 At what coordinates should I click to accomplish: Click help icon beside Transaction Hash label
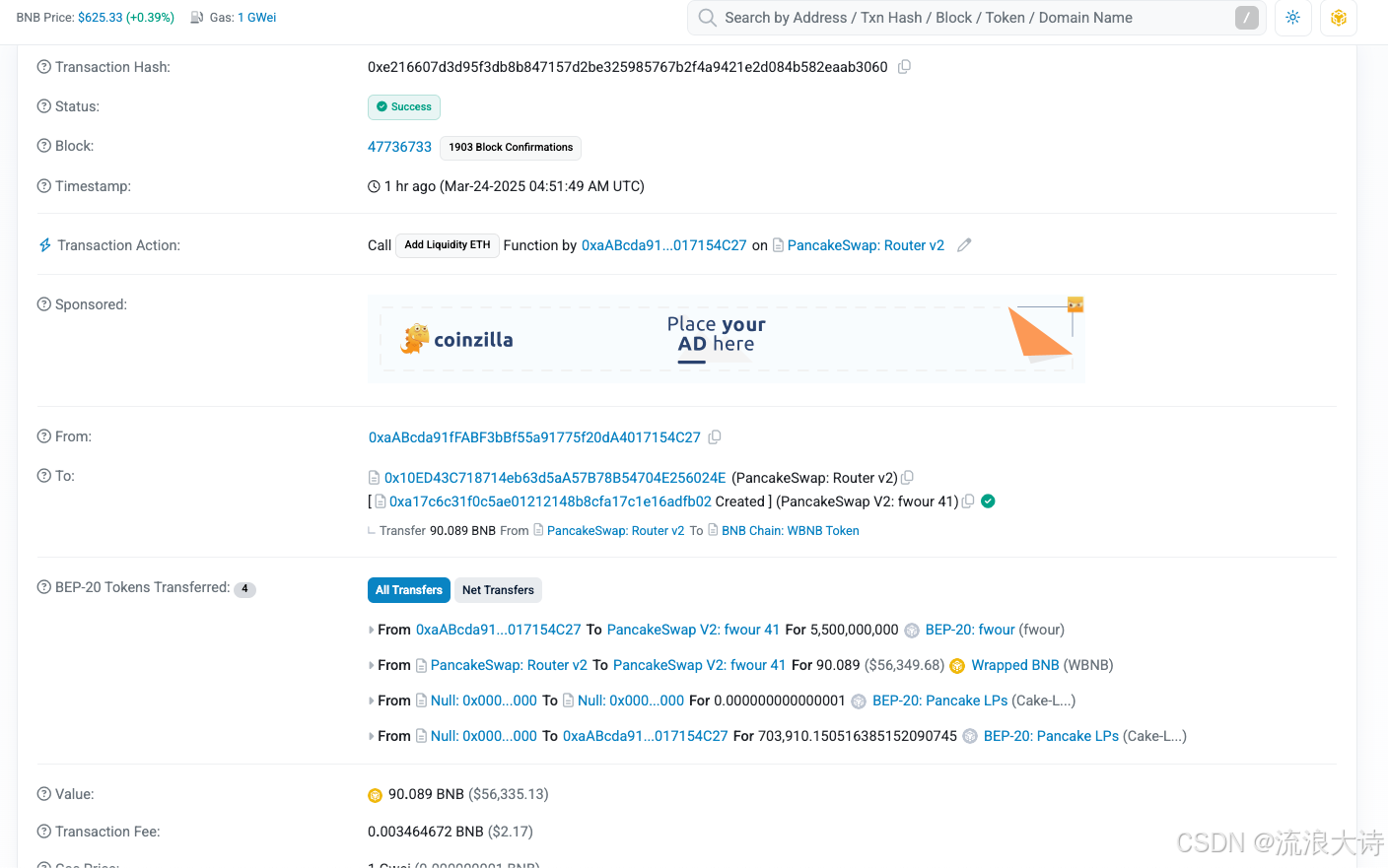pos(44,67)
